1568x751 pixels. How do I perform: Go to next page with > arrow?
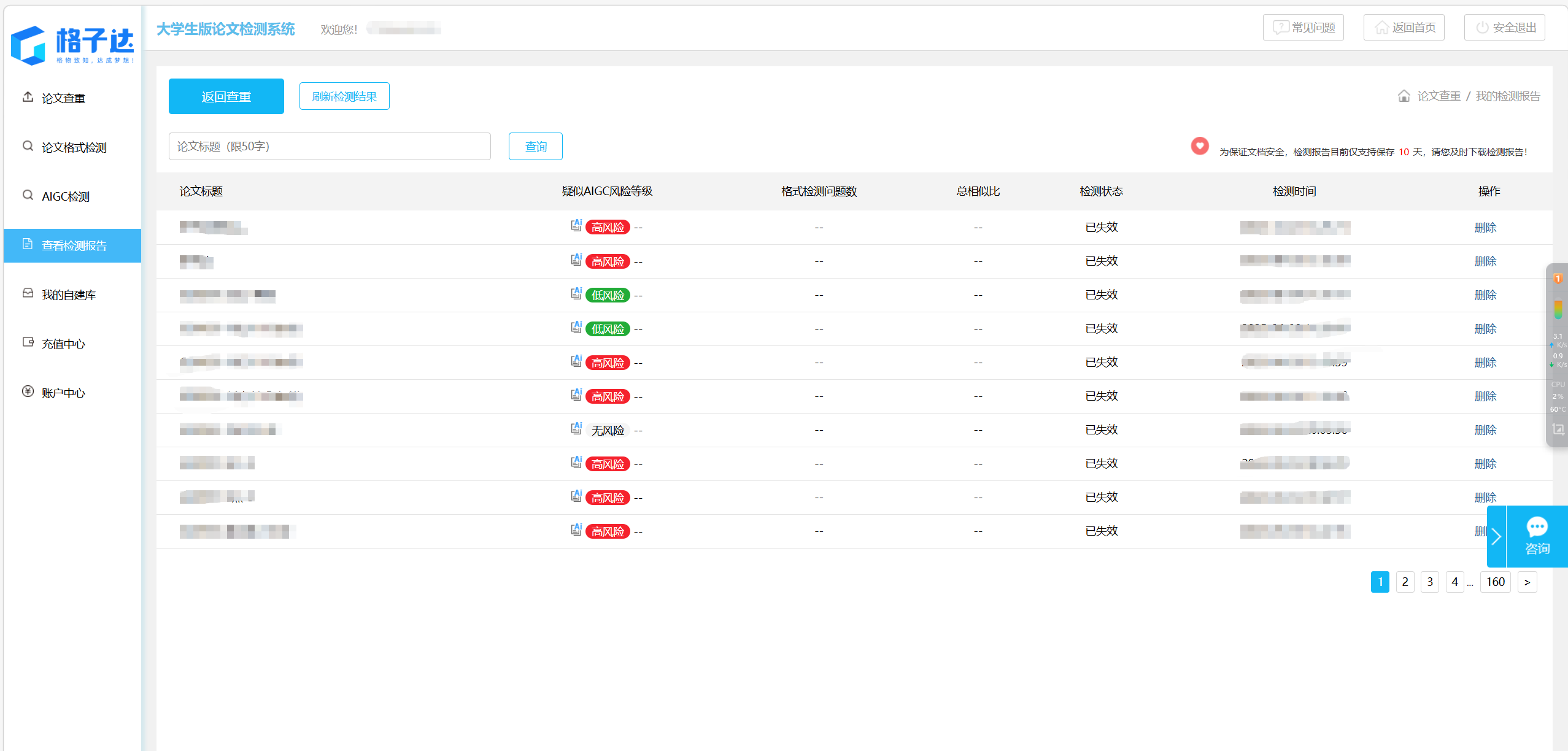1527,582
